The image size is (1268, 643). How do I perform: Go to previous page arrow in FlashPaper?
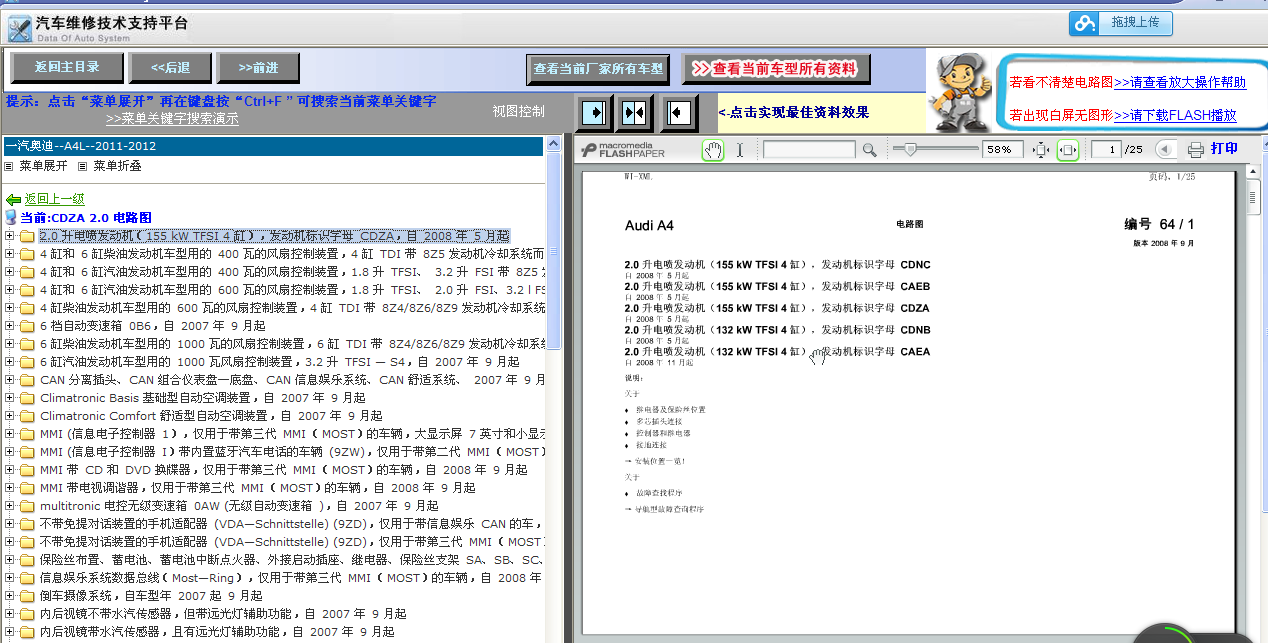coord(1165,150)
